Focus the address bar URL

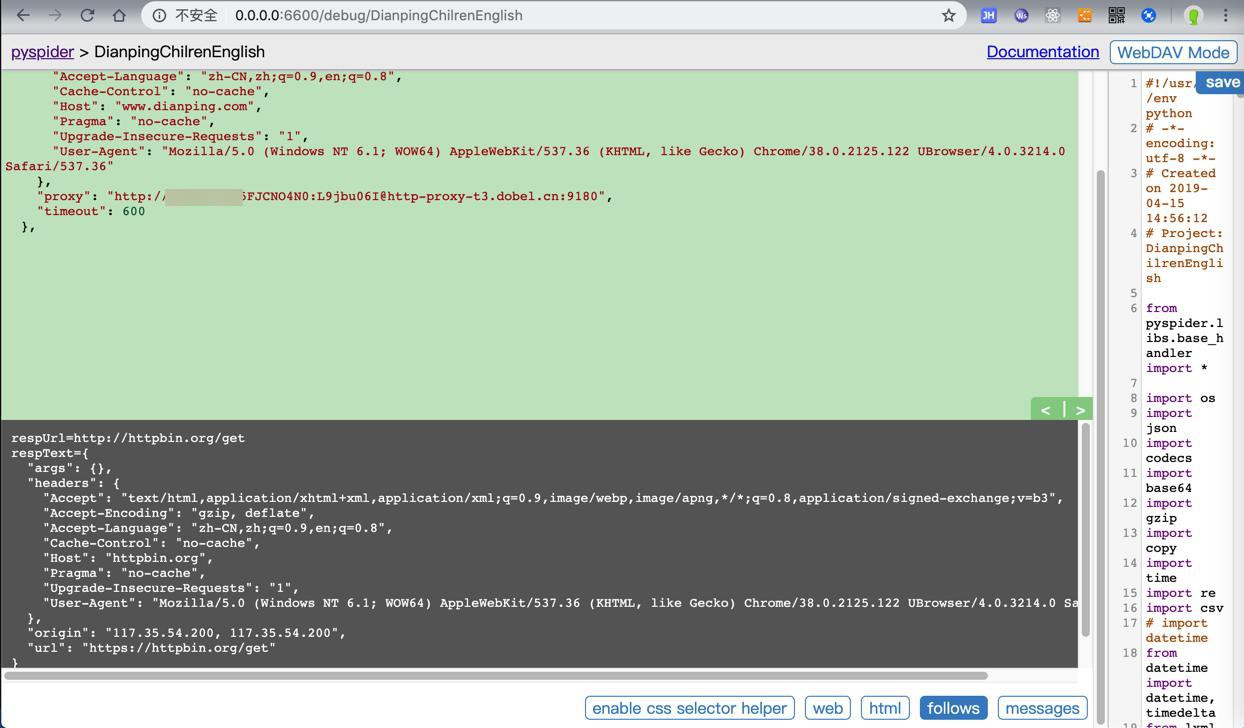[x=379, y=15]
